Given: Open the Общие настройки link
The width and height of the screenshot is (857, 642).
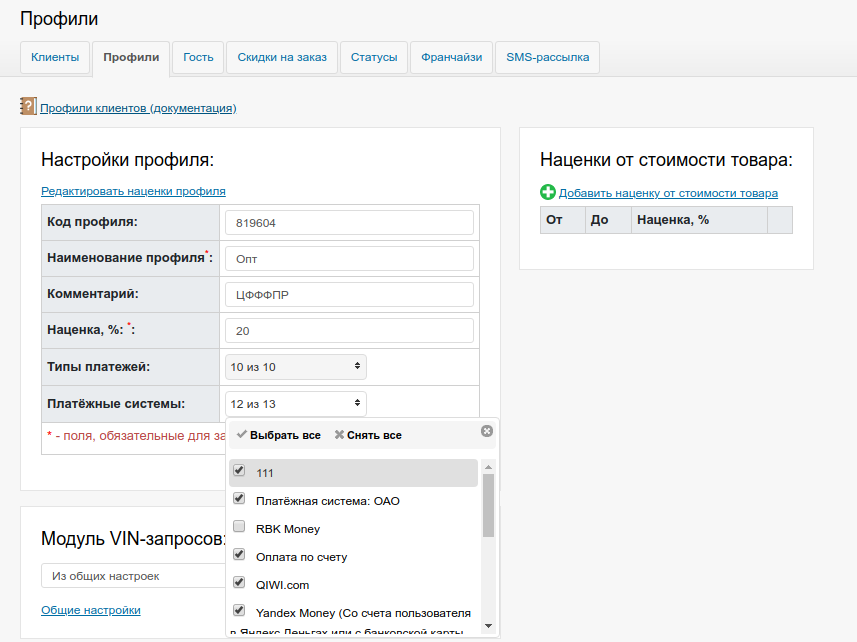Looking at the screenshot, I should click(91, 610).
